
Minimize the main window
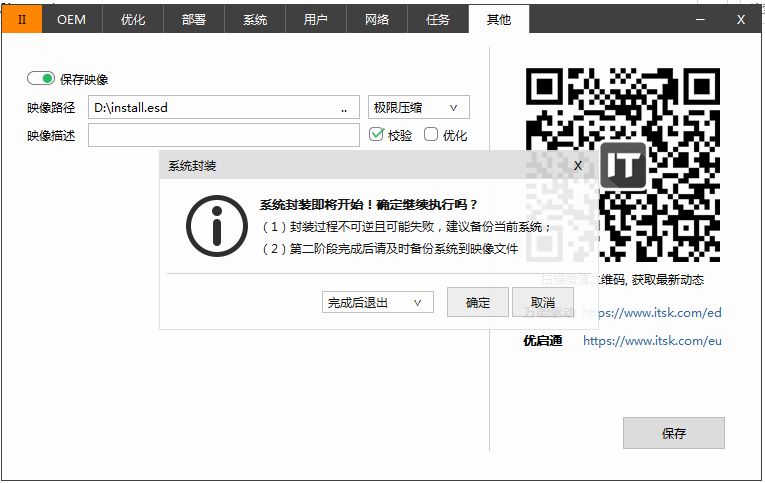[700, 20]
